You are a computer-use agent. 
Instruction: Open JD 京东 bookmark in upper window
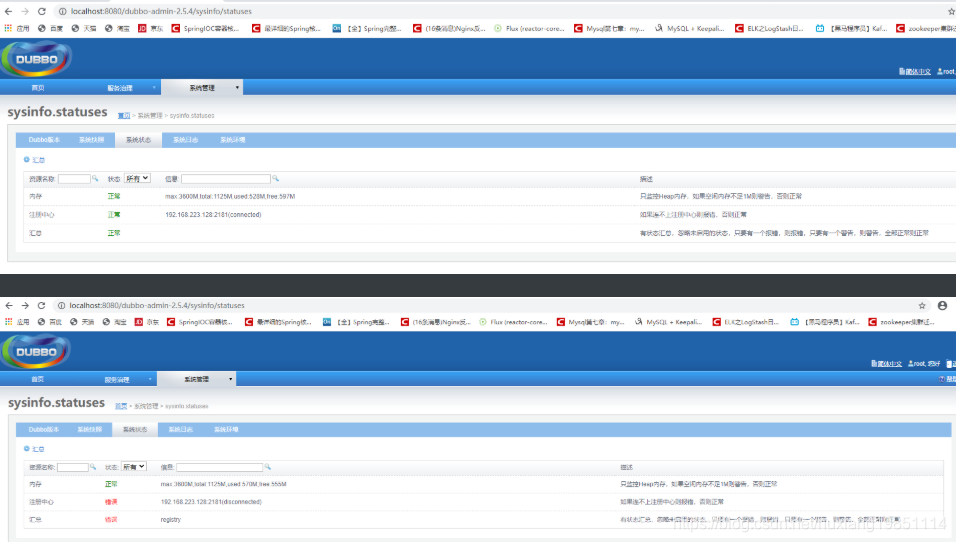151,28
